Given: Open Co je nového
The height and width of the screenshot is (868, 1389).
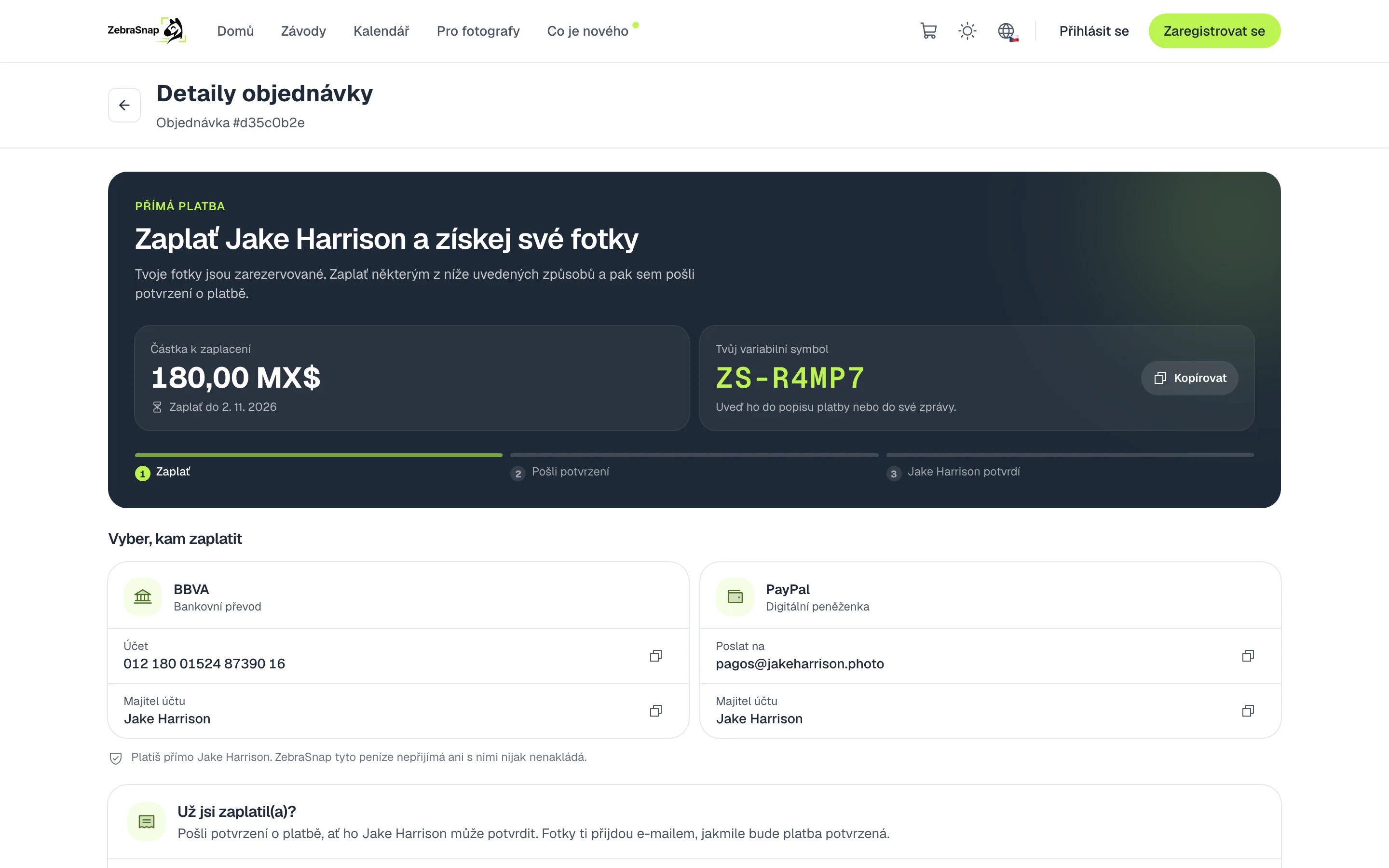Looking at the screenshot, I should click(x=588, y=31).
